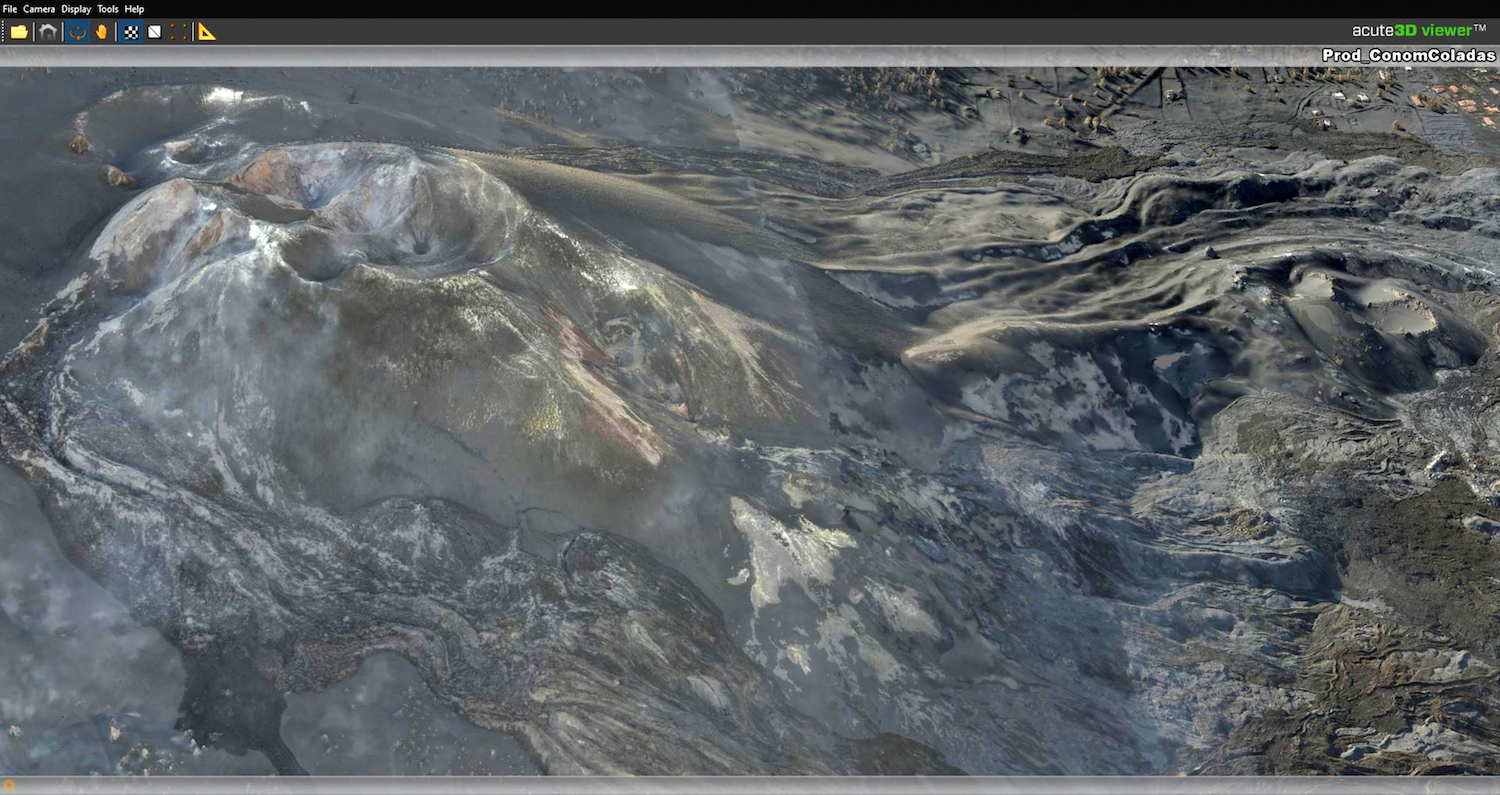Open the File menu
This screenshot has width=1500, height=795.
(9, 8)
